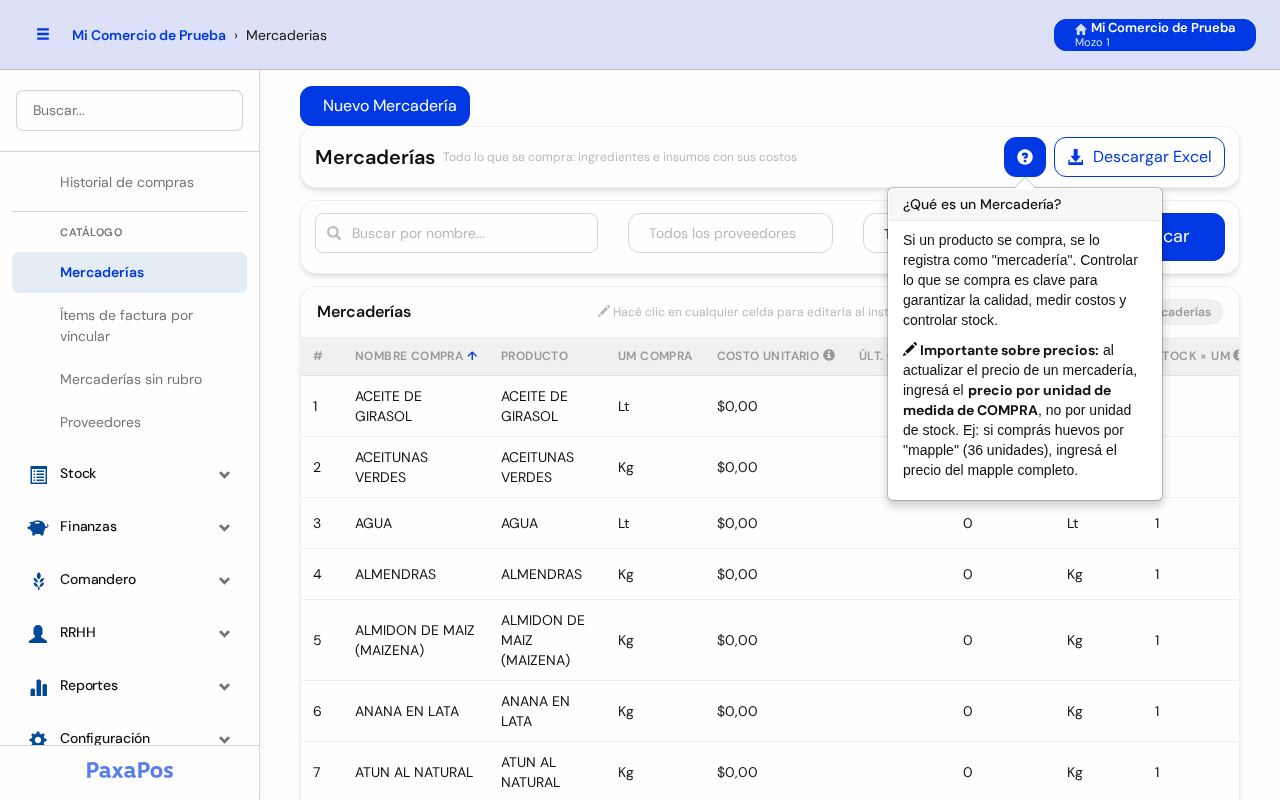Click the ALMENDRAS nombre compra cell
The image size is (1280, 800).
click(416, 574)
